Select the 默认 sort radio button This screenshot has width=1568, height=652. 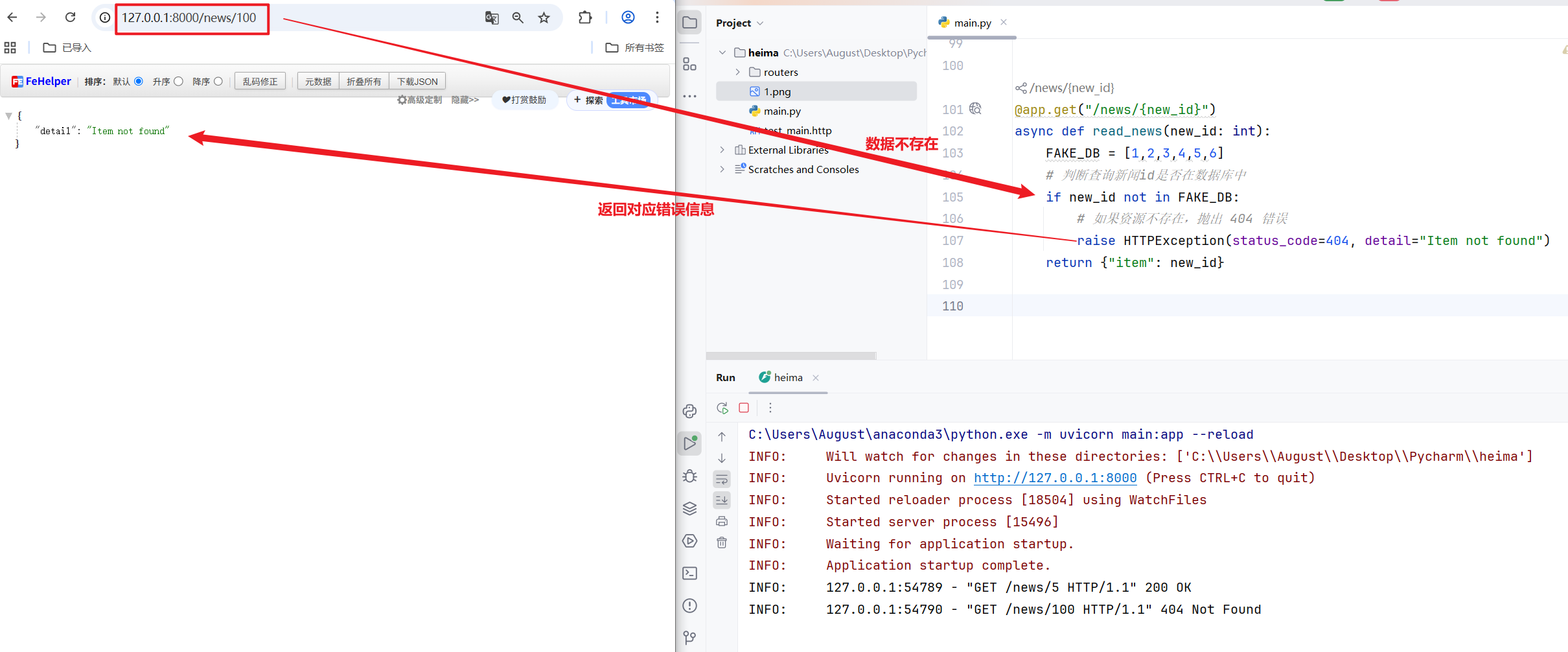(x=139, y=82)
